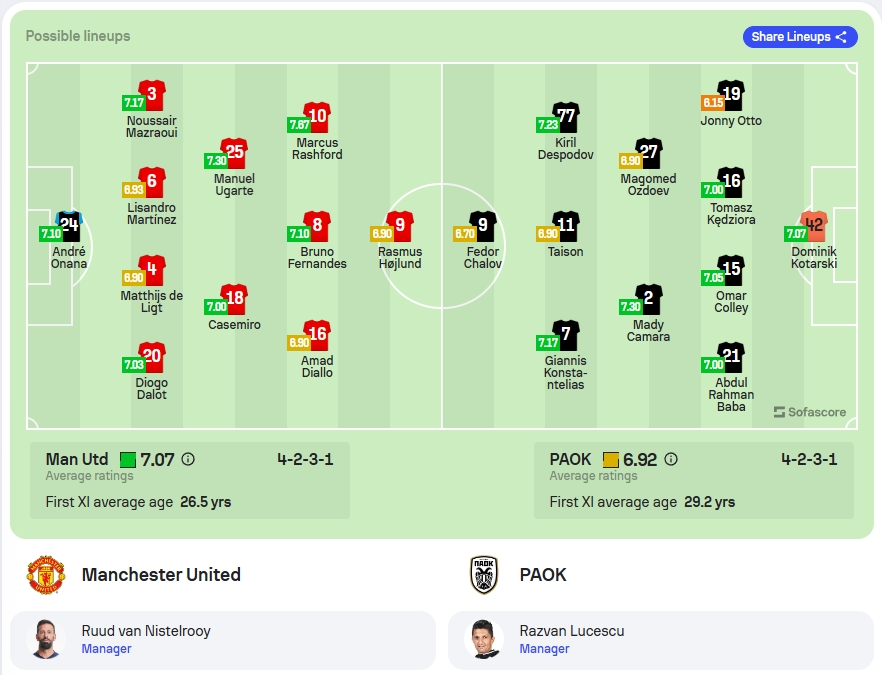Screen dimensions: 882x675
Task: Click the PAOK club crest
Action: pos(484,575)
